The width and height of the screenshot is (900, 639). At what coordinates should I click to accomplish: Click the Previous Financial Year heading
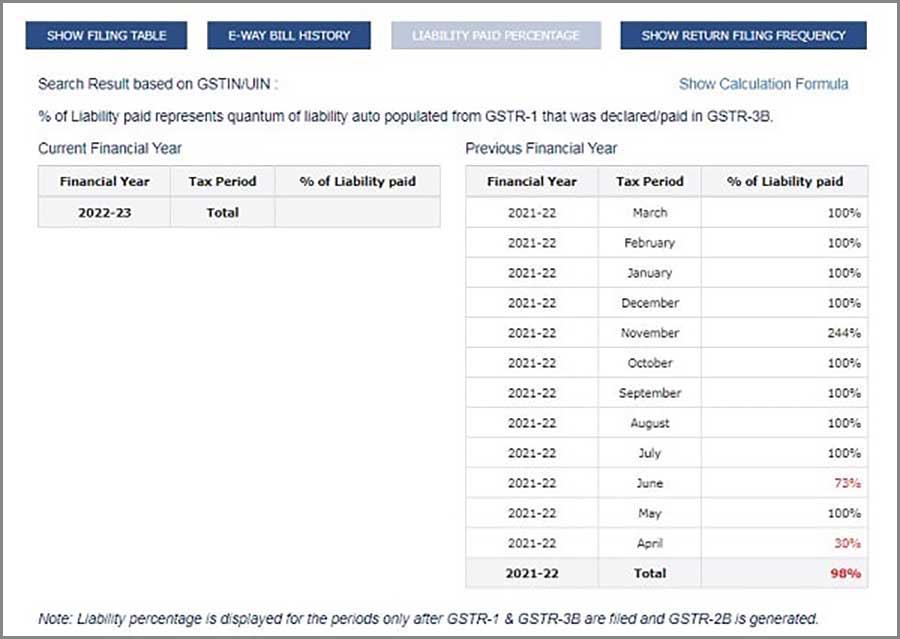click(541, 148)
